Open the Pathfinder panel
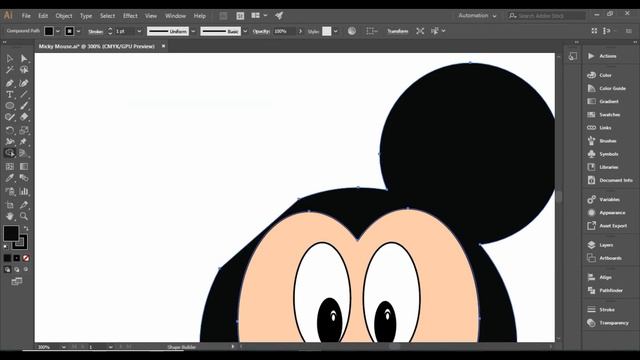Viewport: 640px width, 360px height. tap(611, 291)
